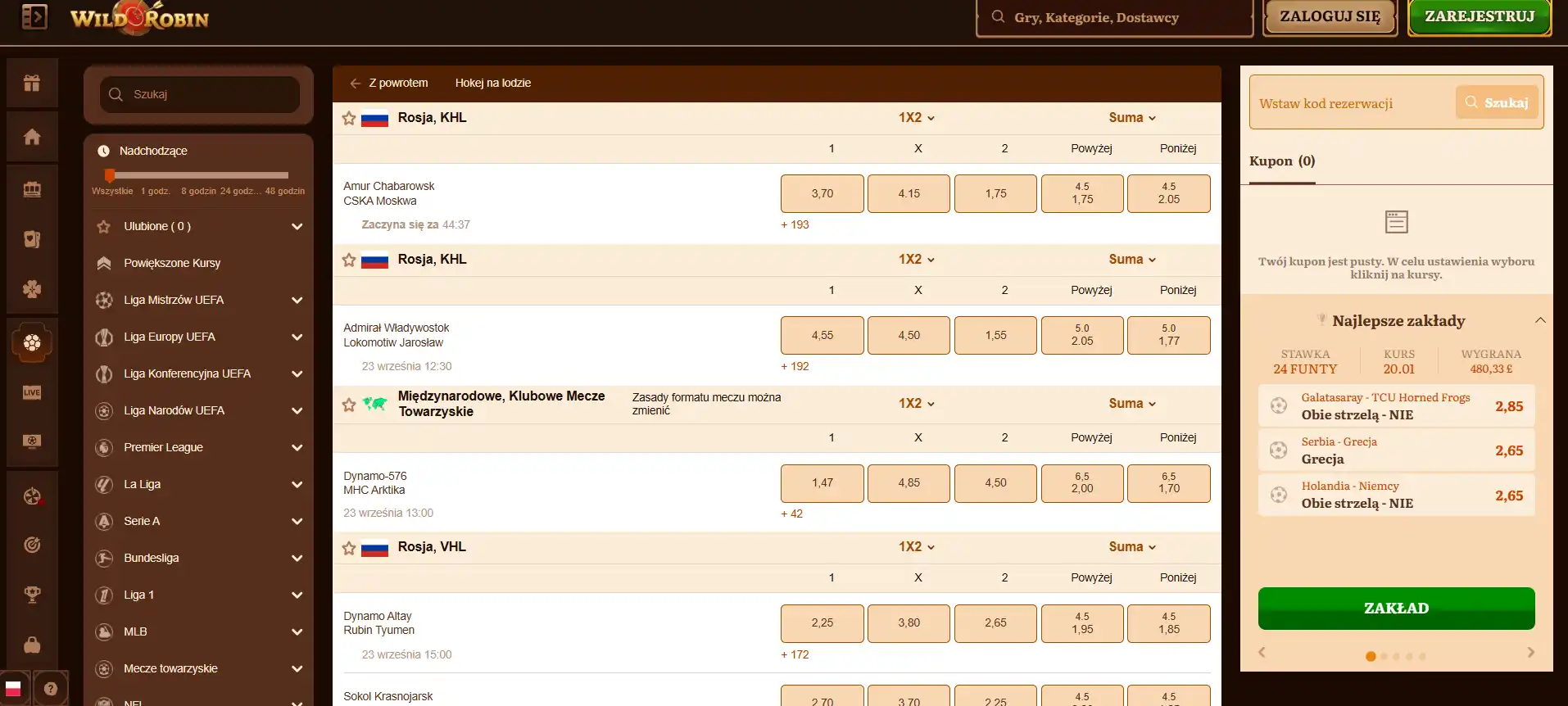The image size is (1568, 706).
Task: Open the target icon in the sidebar
Action: coord(32,545)
